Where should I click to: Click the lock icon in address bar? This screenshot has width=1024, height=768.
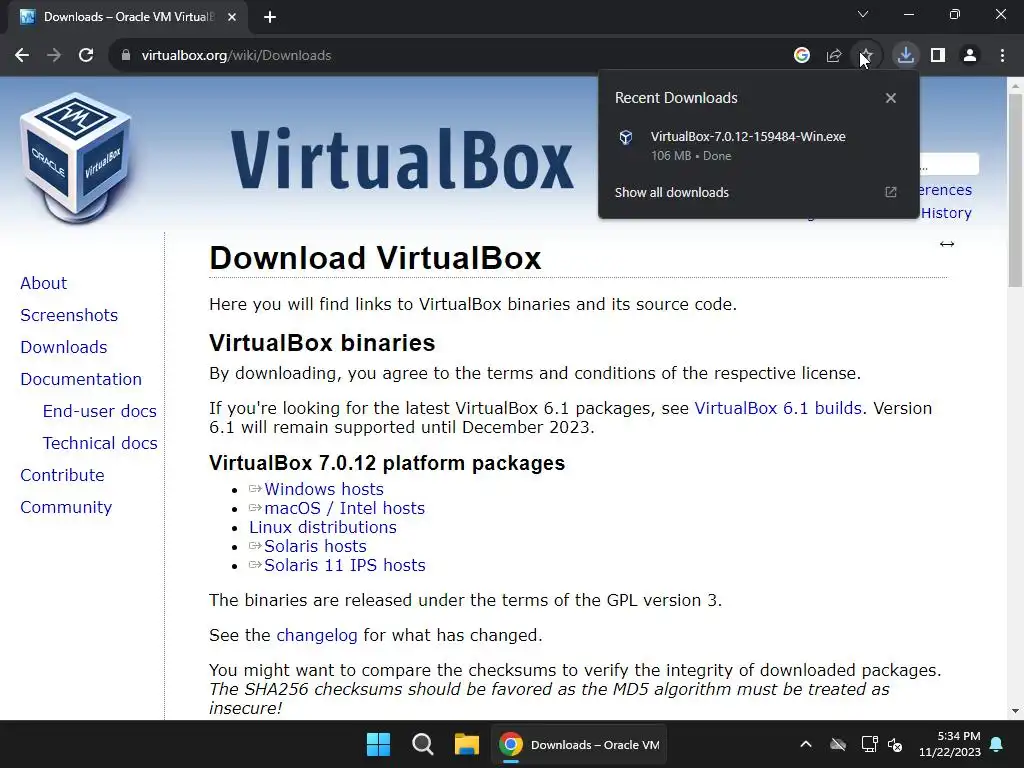click(x=126, y=56)
